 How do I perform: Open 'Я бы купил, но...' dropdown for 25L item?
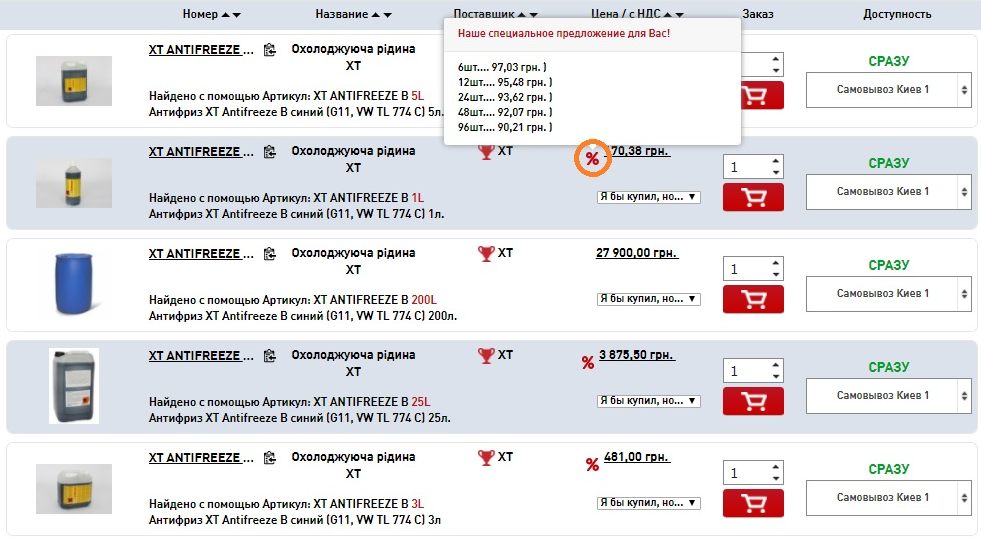point(648,401)
